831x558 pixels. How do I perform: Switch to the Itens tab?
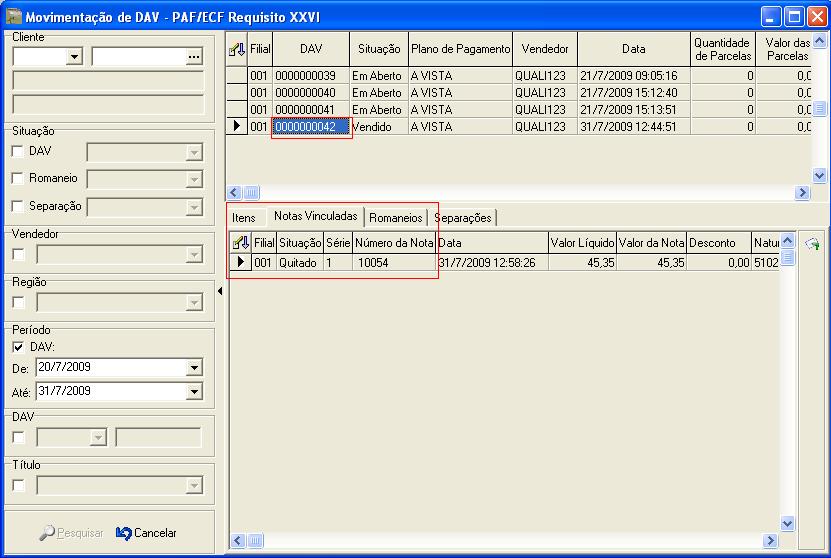coord(244,218)
